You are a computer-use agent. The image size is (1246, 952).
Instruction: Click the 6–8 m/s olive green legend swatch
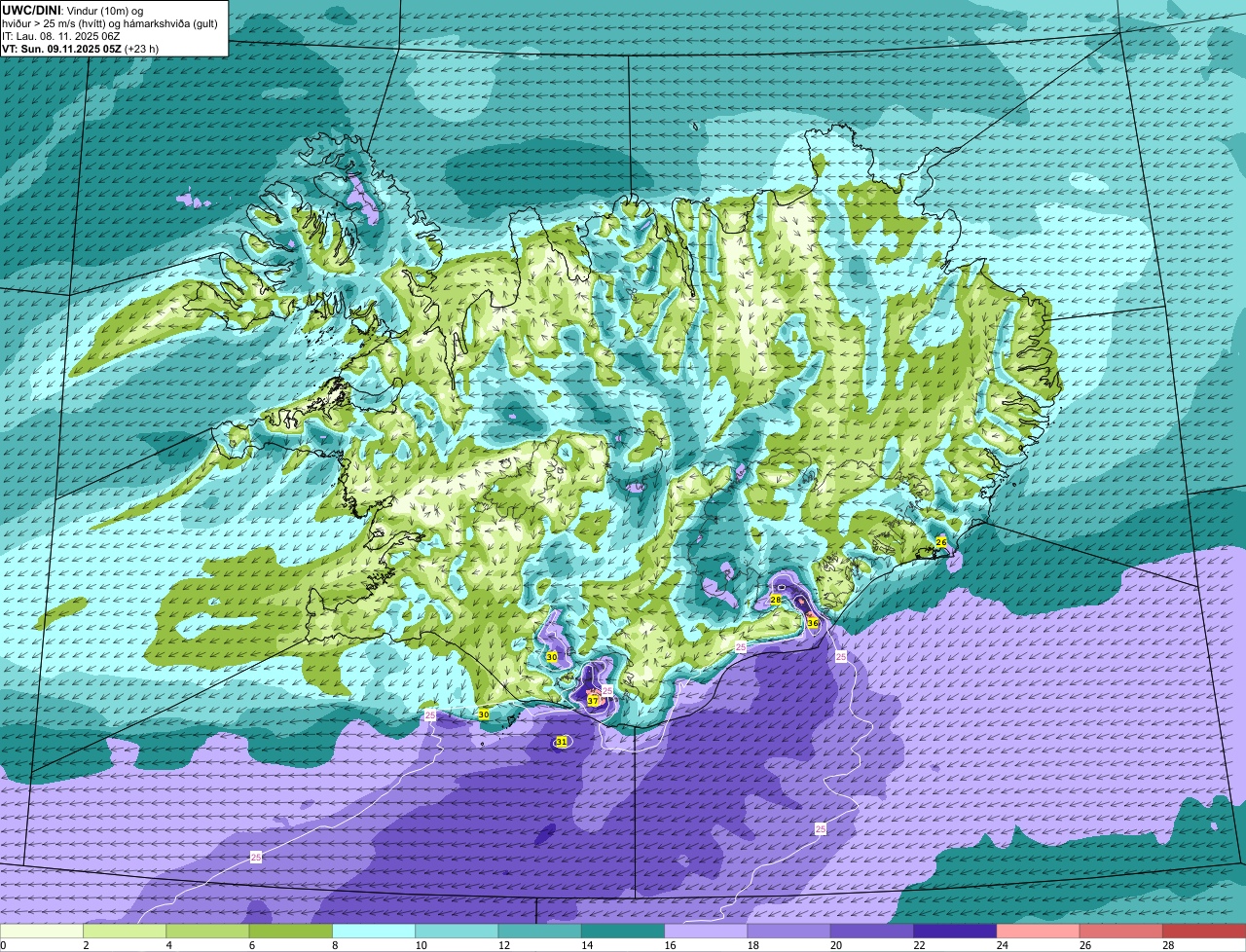tap(291, 932)
